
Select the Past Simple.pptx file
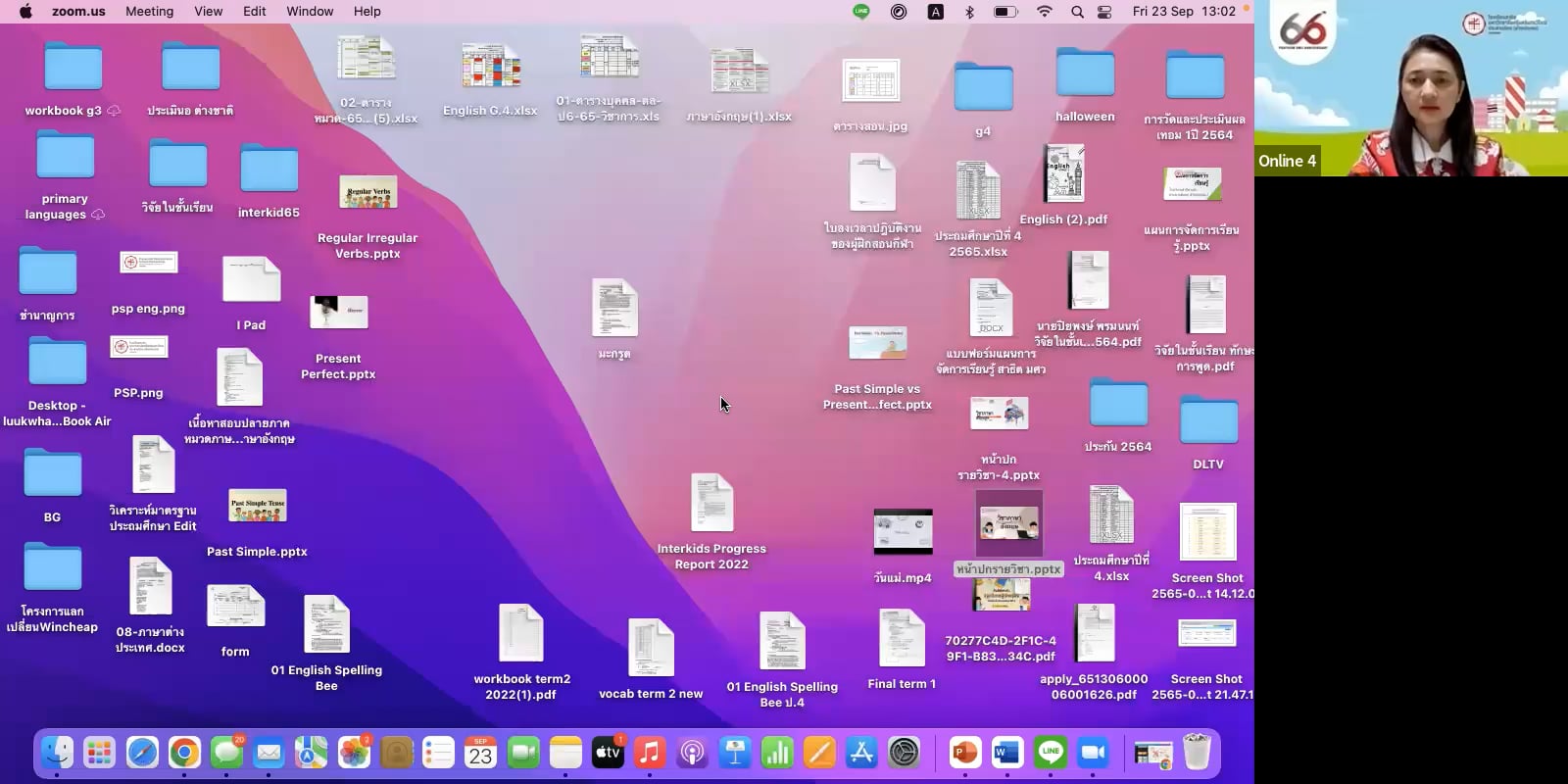257,507
